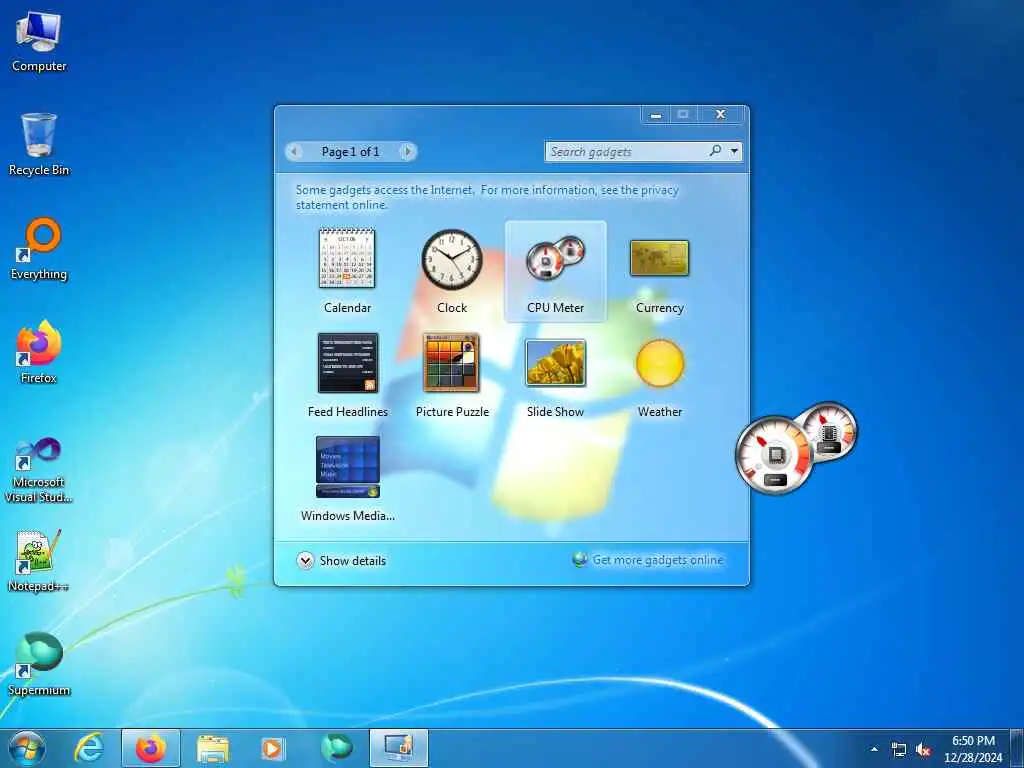This screenshot has width=1024, height=768.
Task: Click the Currency label text
Action: tap(660, 308)
